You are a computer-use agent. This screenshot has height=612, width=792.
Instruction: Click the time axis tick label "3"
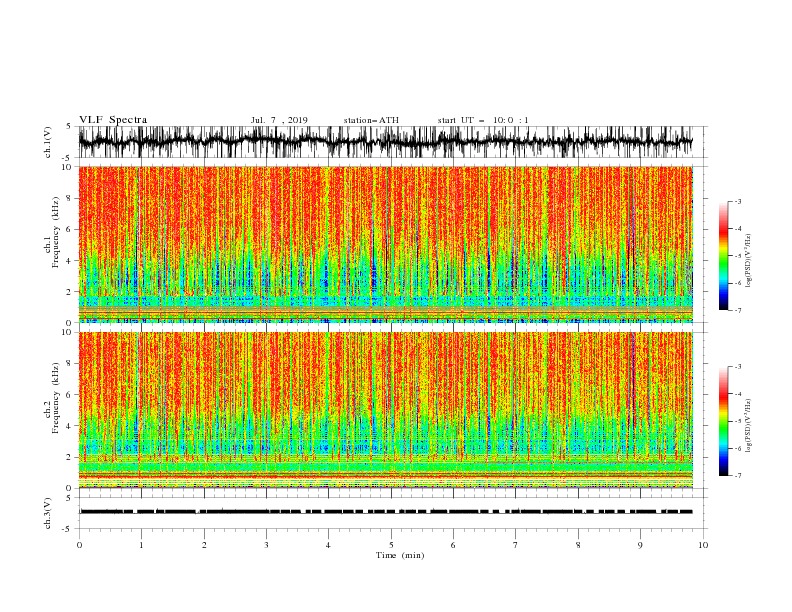266,545
